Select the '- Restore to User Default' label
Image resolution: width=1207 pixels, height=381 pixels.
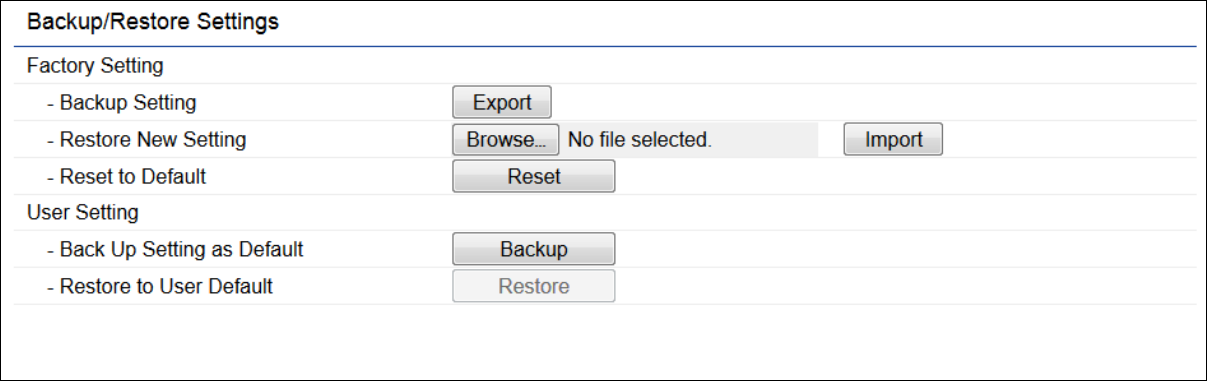[x=159, y=286]
